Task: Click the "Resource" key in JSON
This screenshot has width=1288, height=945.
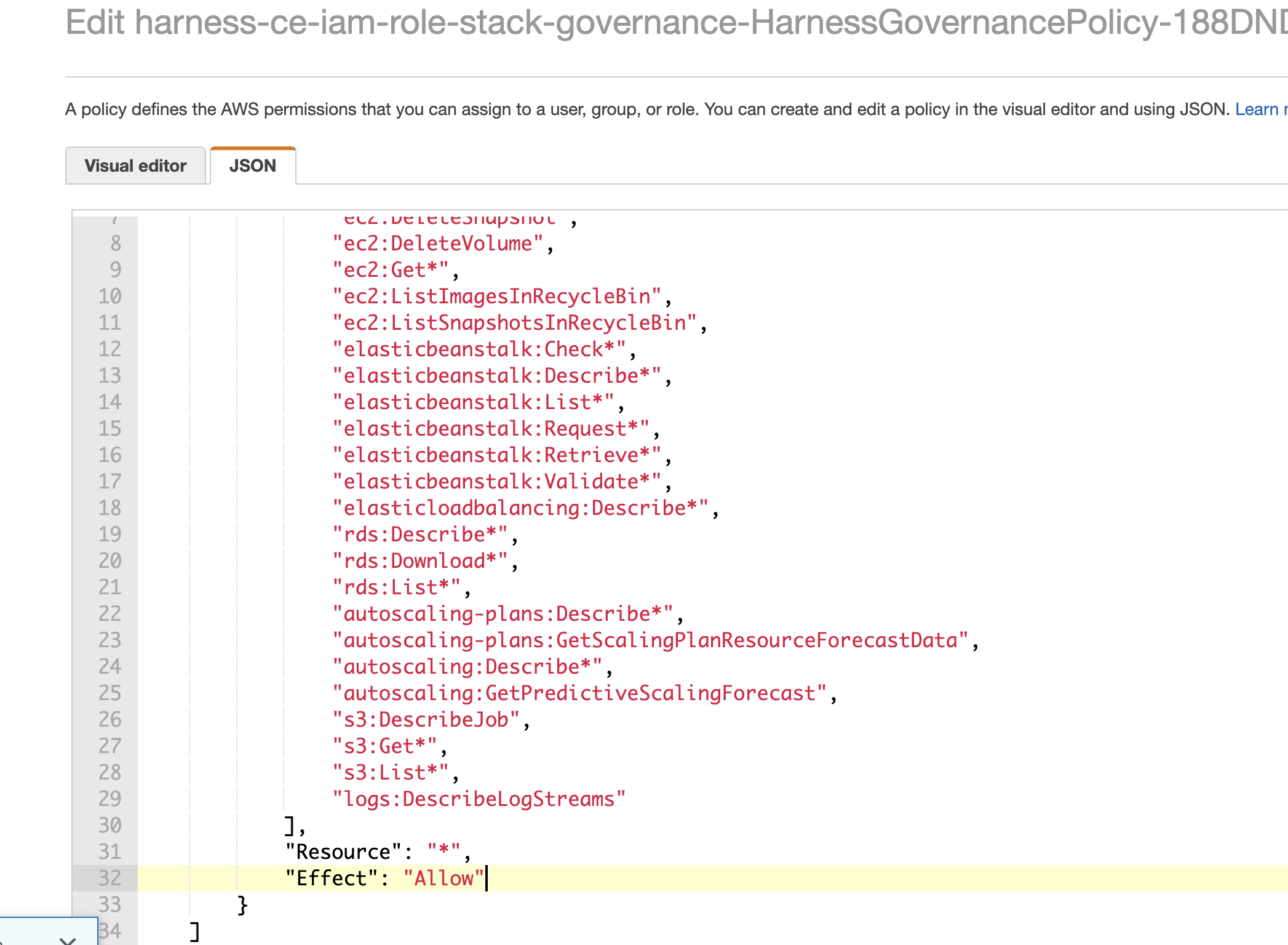Action: click(343, 852)
